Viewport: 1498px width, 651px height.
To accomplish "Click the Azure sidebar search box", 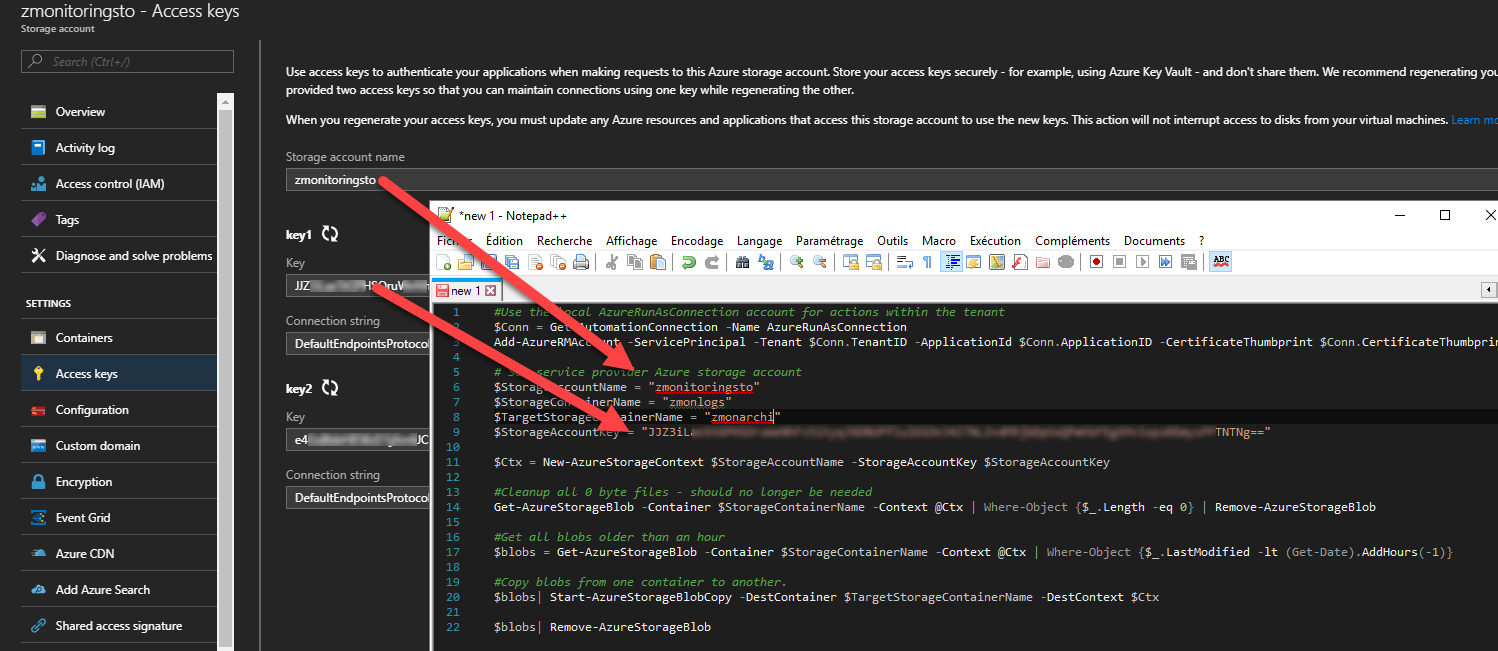I will (x=127, y=62).
